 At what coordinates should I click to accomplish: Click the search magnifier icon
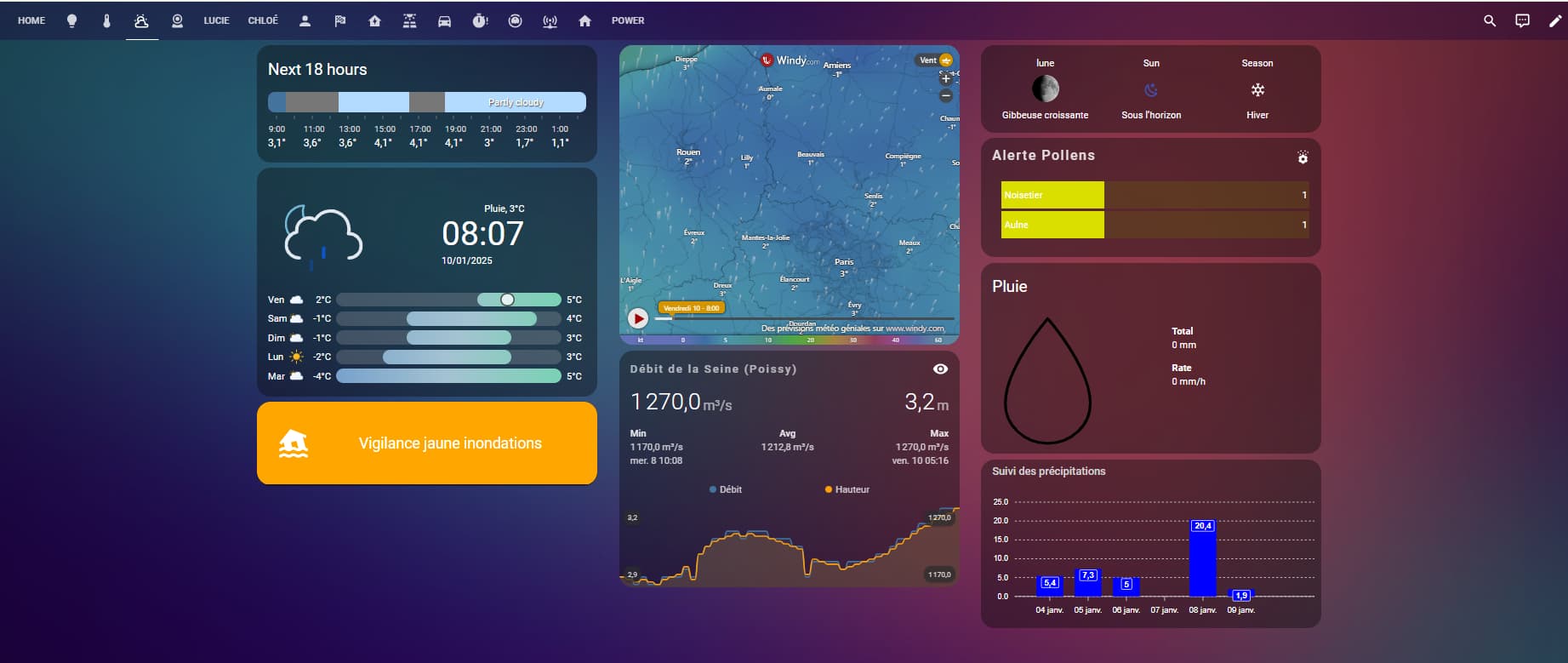coord(1489,20)
